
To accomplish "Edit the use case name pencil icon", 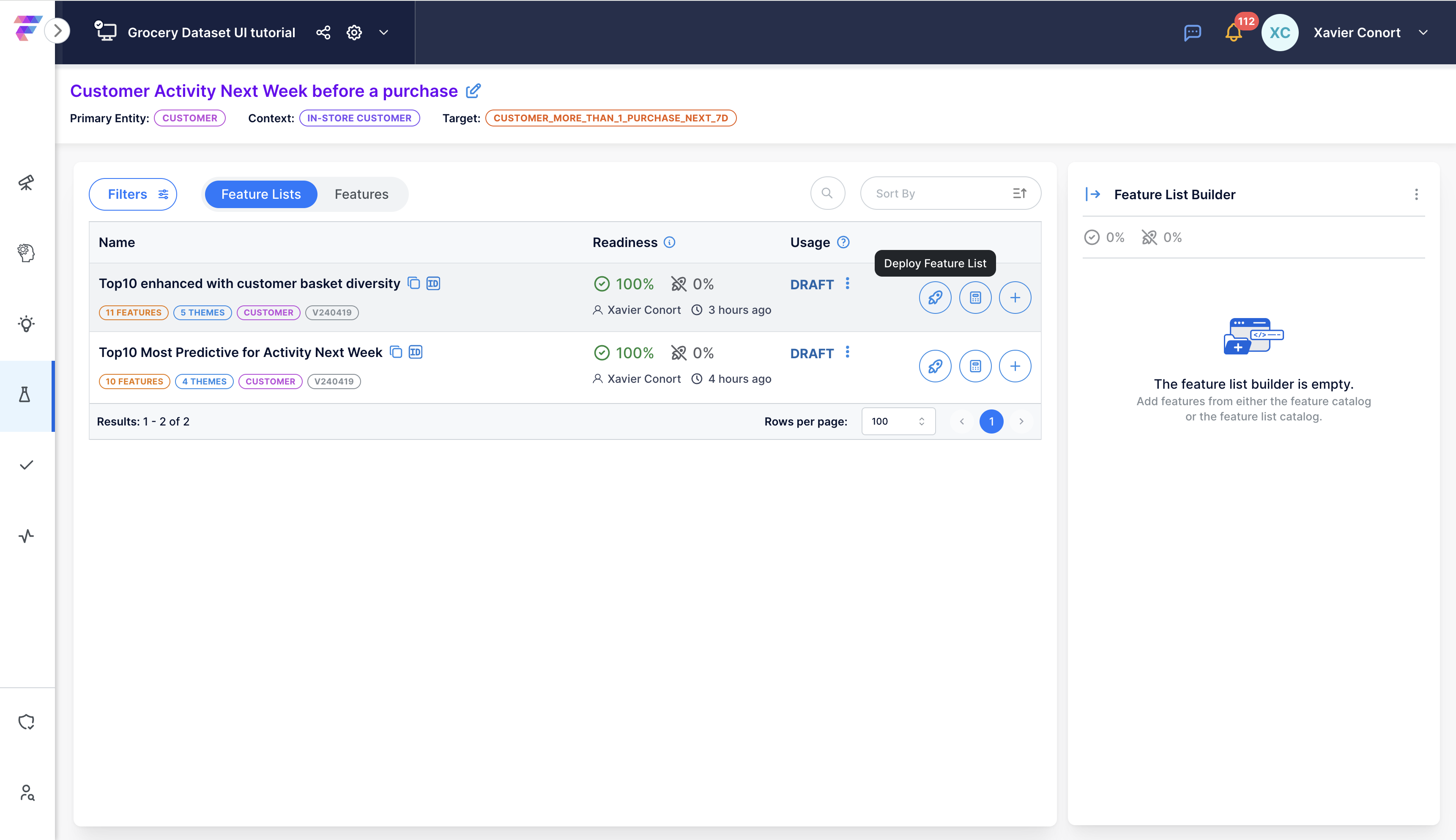I will click(x=473, y=91).
